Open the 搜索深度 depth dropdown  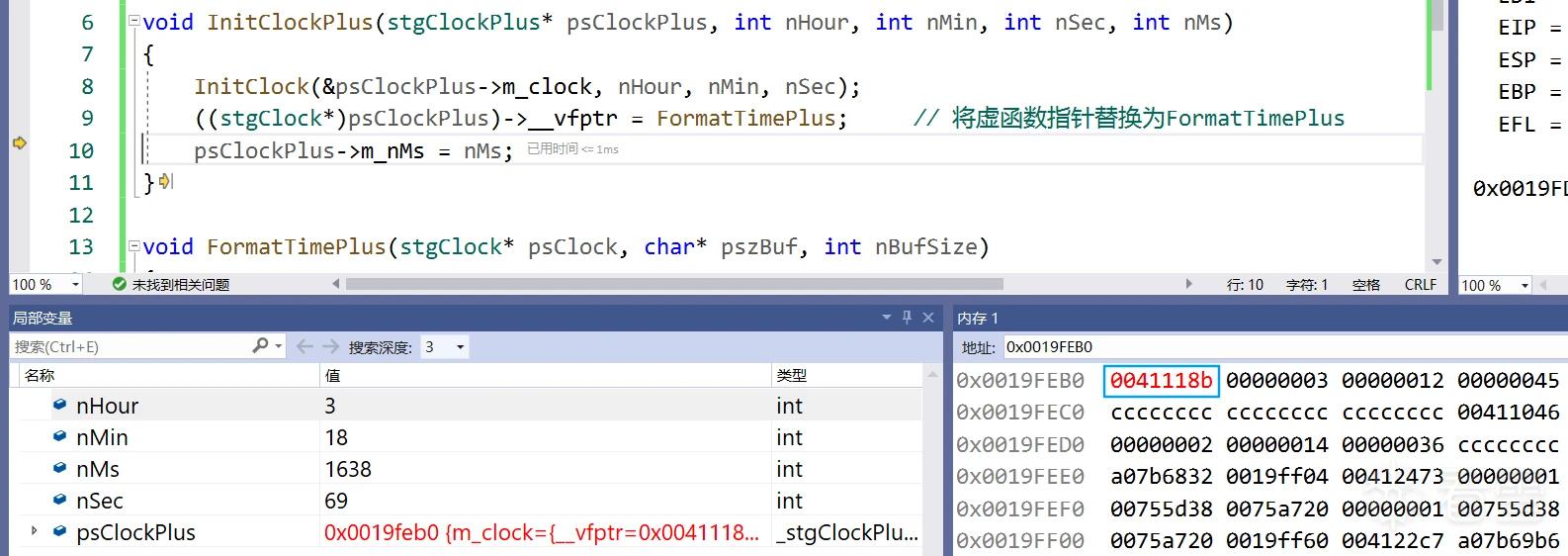(461, 347)
